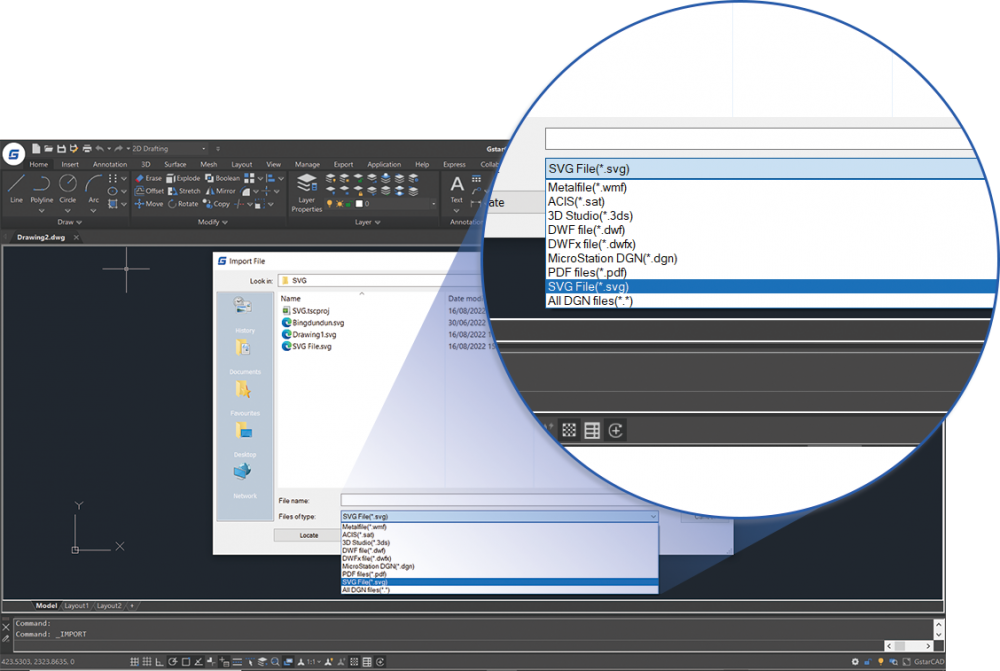Click the Open folder icon in quick access toolbar
1000x671 pixels.
(x=48, y=149)
